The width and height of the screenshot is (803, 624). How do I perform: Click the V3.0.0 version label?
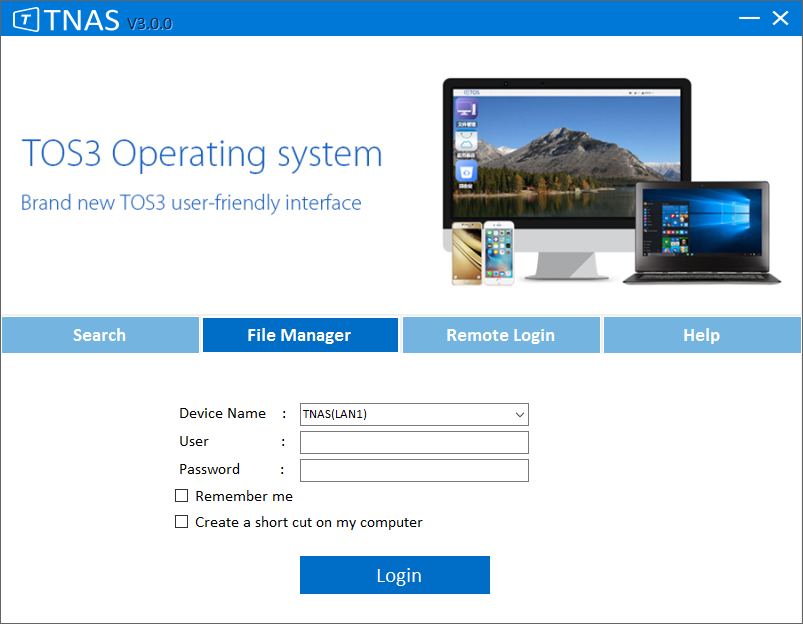click(150, 24)
